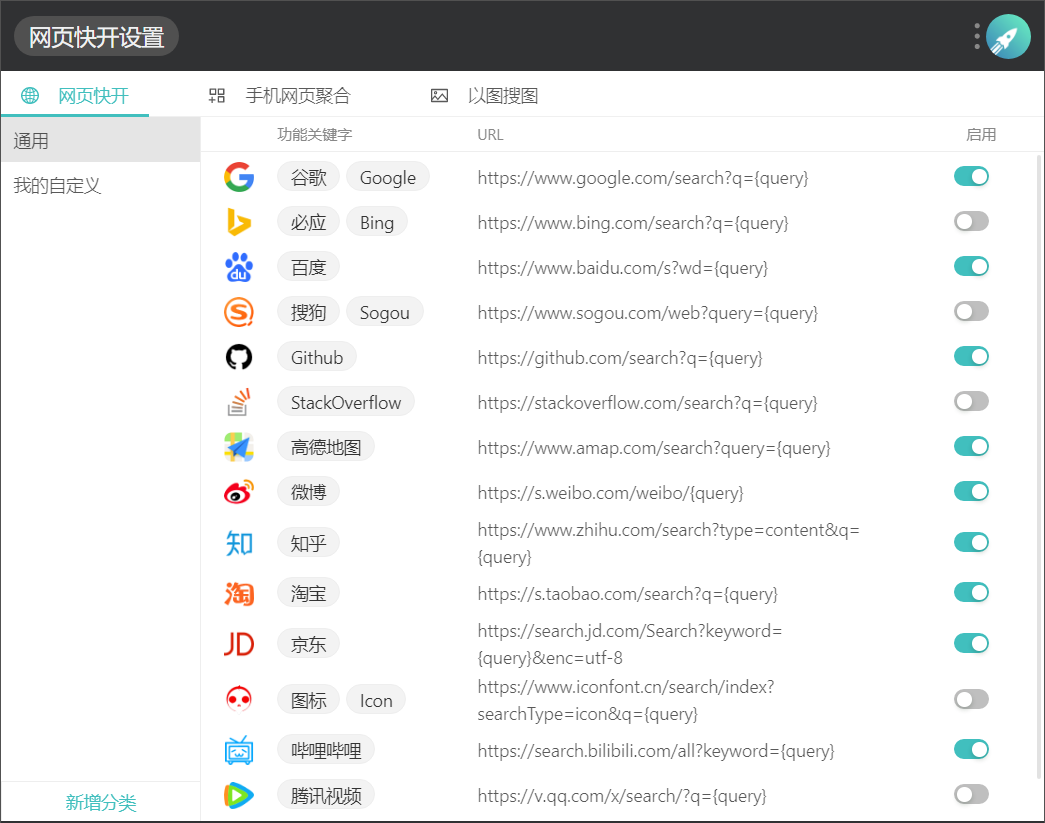This screenshot has height=823, width=1045.
Task: Click the Google search URL text
Action: tap(642, 178)
